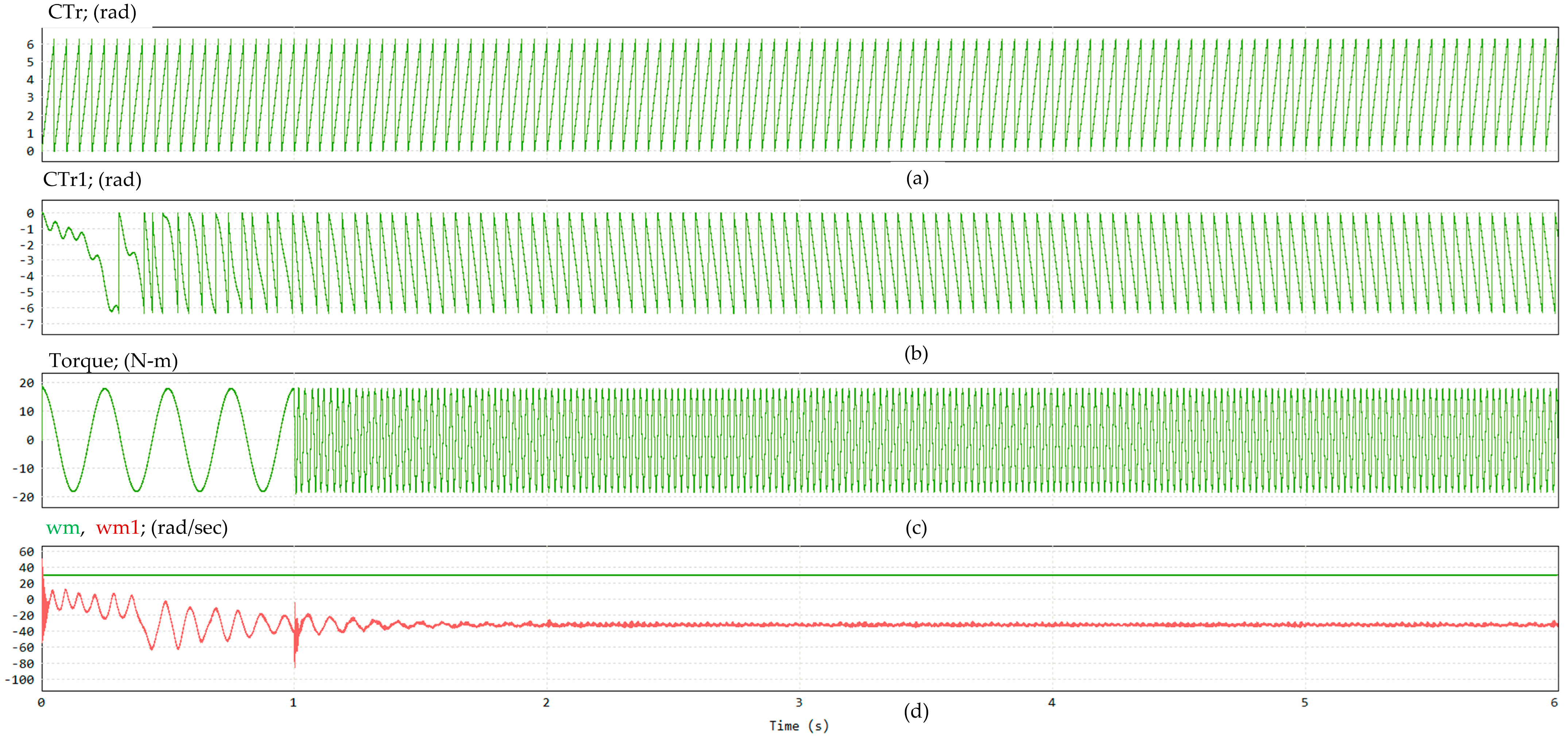Click the -100 tick on speed axis
1568x742 pixels.
click(20, 680)
